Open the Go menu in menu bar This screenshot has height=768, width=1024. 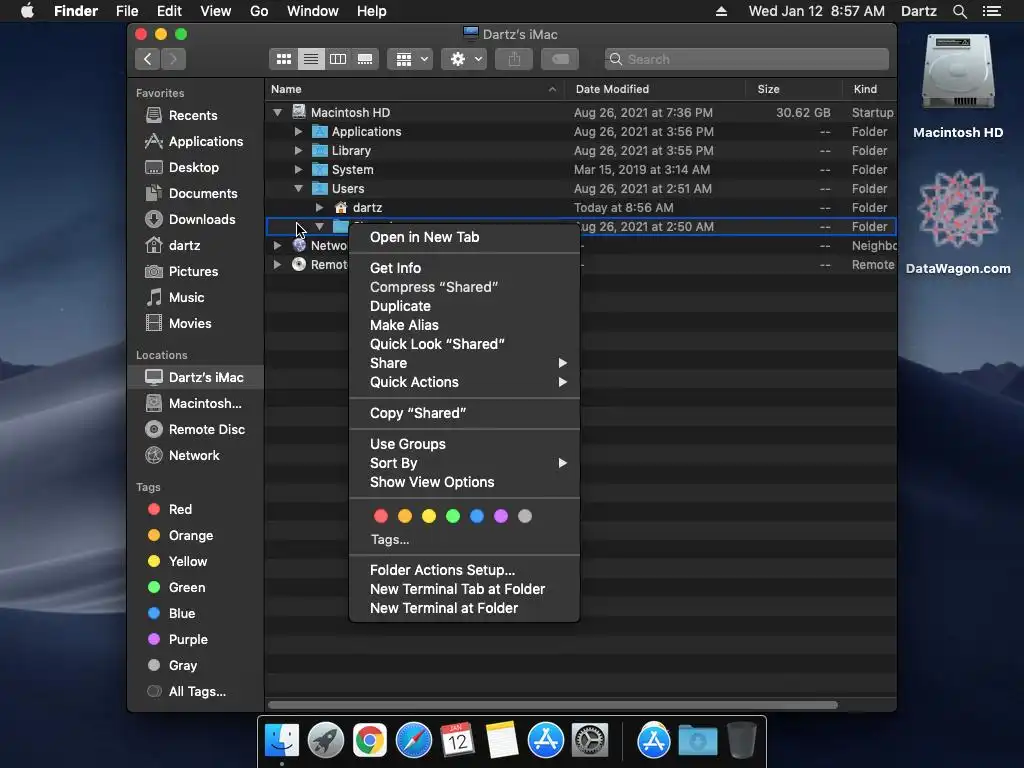[259, 11]
